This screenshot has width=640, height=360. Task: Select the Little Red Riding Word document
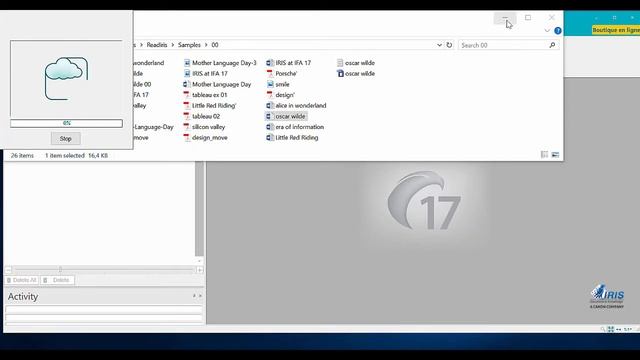(x=292, y=138)
